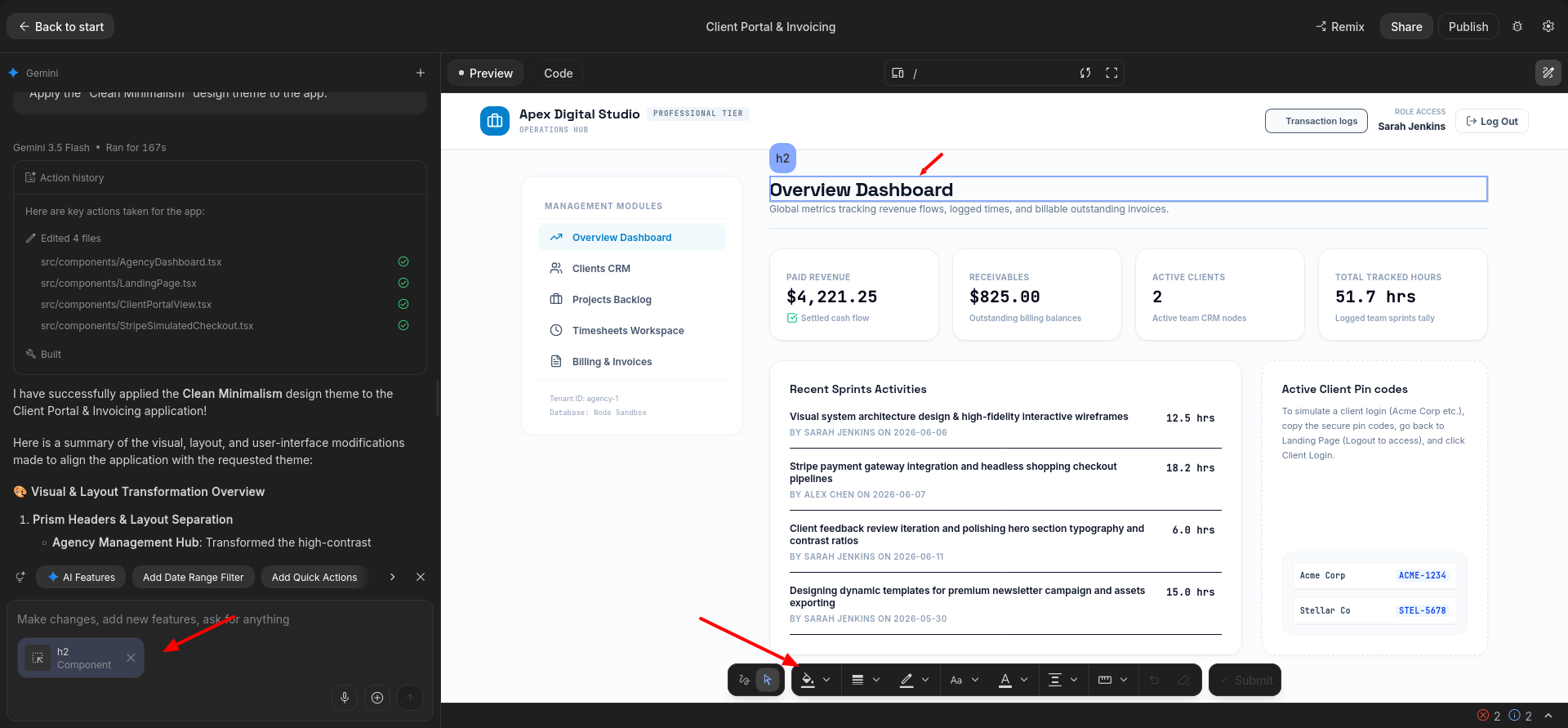Click the border color pen icon
This screenshot has height=728, width=1568.
tap(906, 680)
